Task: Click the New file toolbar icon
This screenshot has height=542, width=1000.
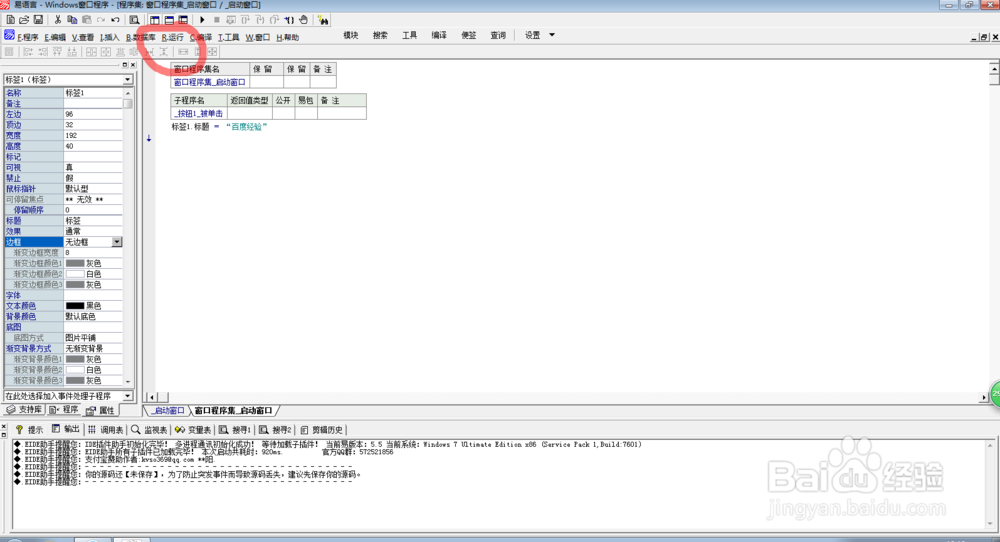Action: pyautogui.click(x=10, y=20)
